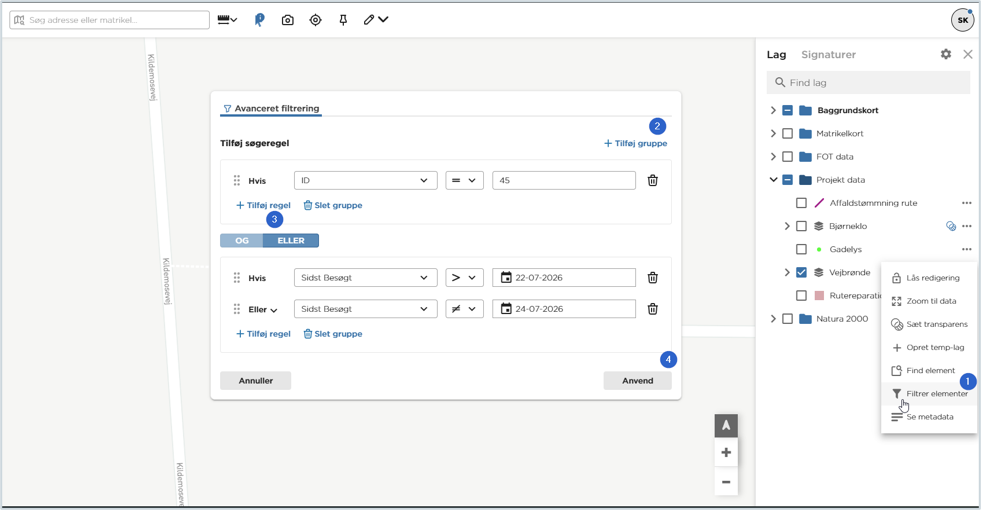Click Slet gruppe in the ID group
981x510 pixels.
click(333, 205)
